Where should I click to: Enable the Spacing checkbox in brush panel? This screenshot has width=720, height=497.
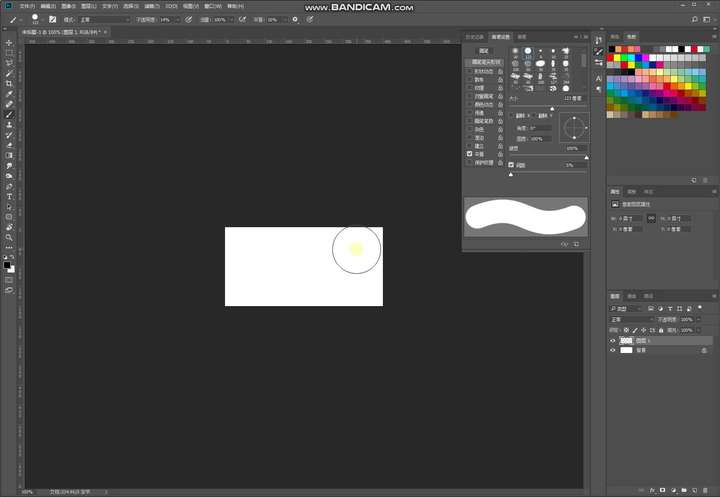(511, 164)
